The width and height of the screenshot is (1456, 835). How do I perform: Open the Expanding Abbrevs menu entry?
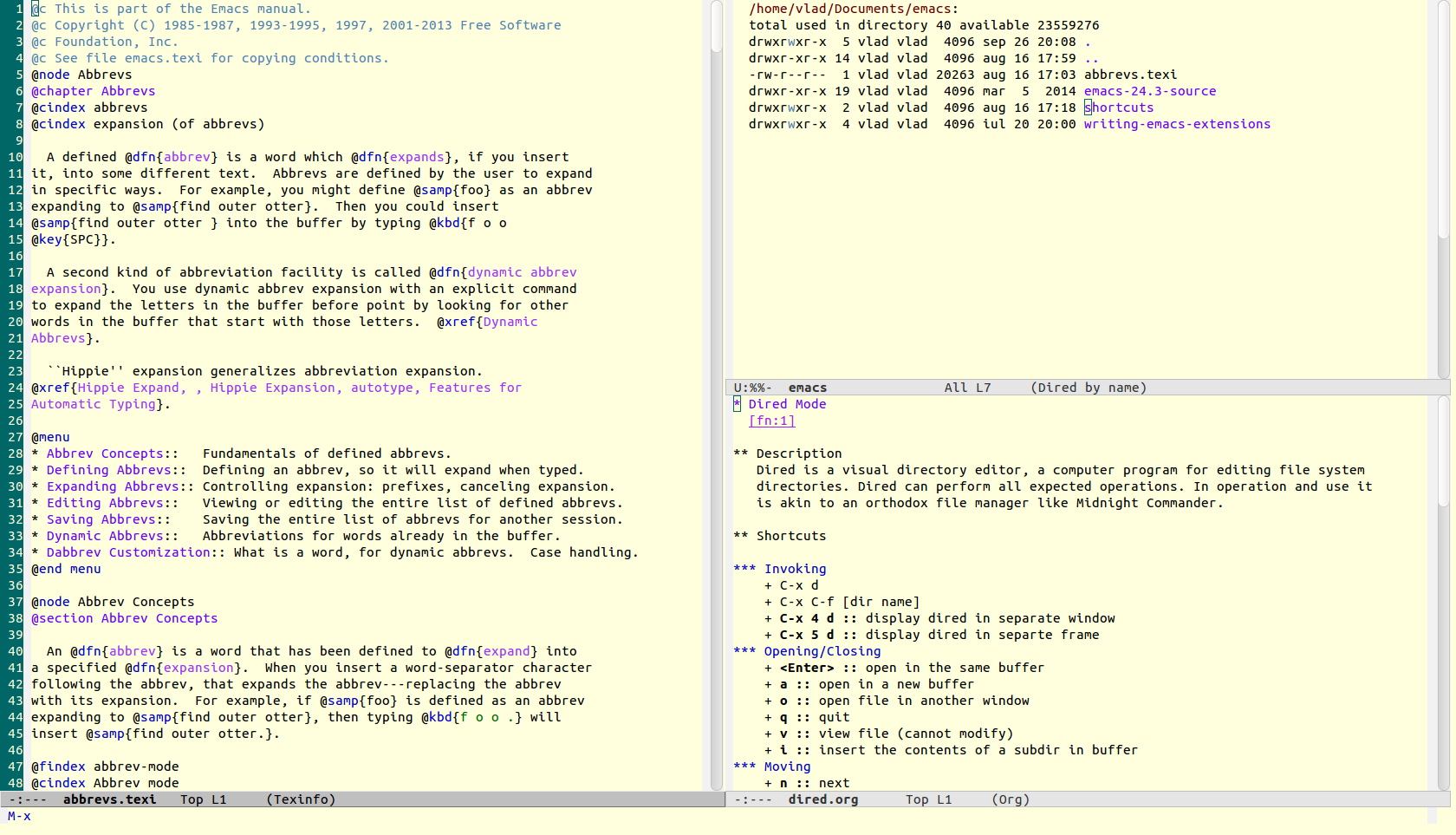(113, 486)
